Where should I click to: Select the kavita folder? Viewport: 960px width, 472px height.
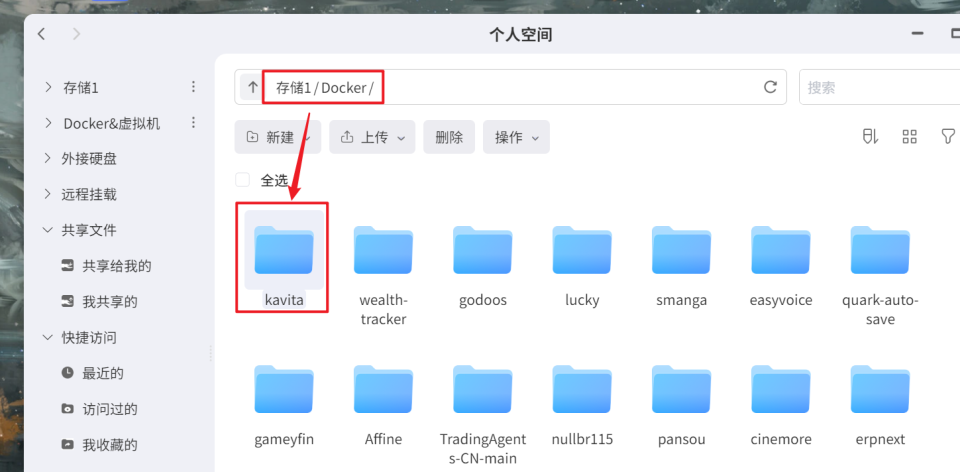[x=283, y=256]
